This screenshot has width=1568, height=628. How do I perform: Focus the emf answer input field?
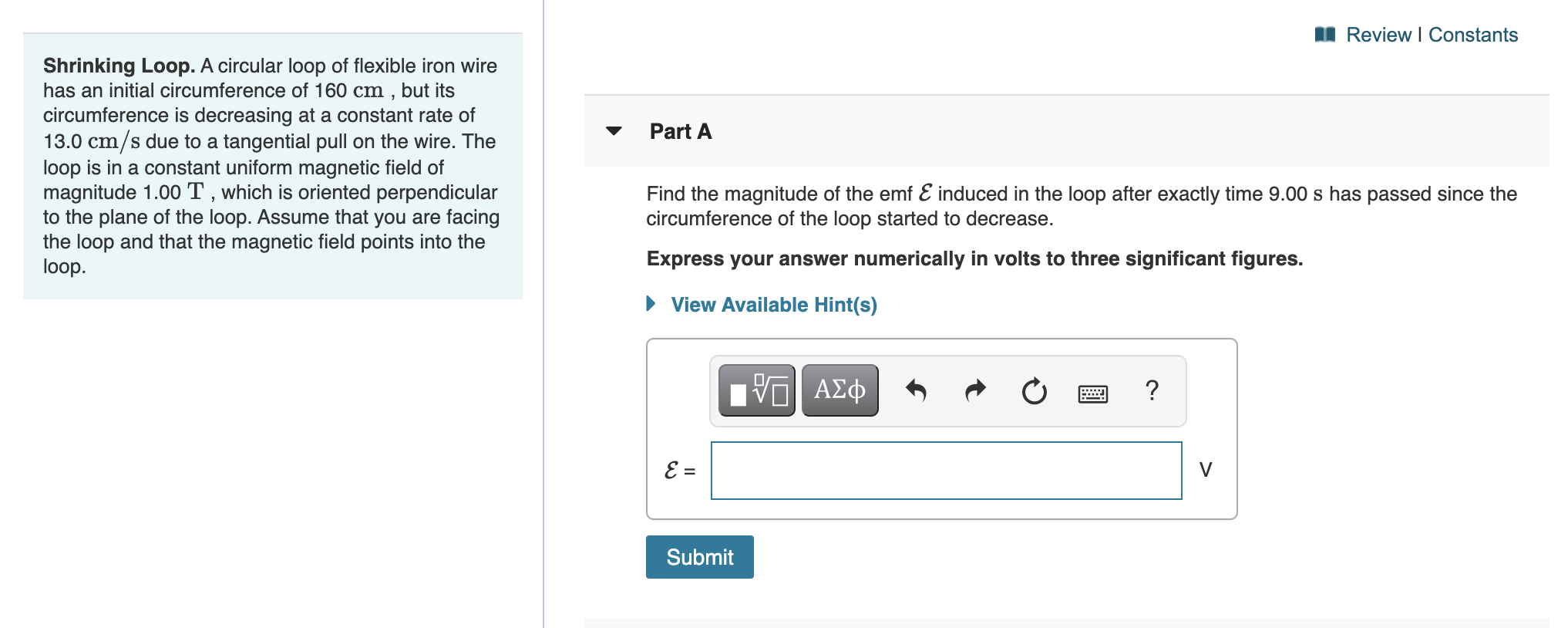[946, 471]
